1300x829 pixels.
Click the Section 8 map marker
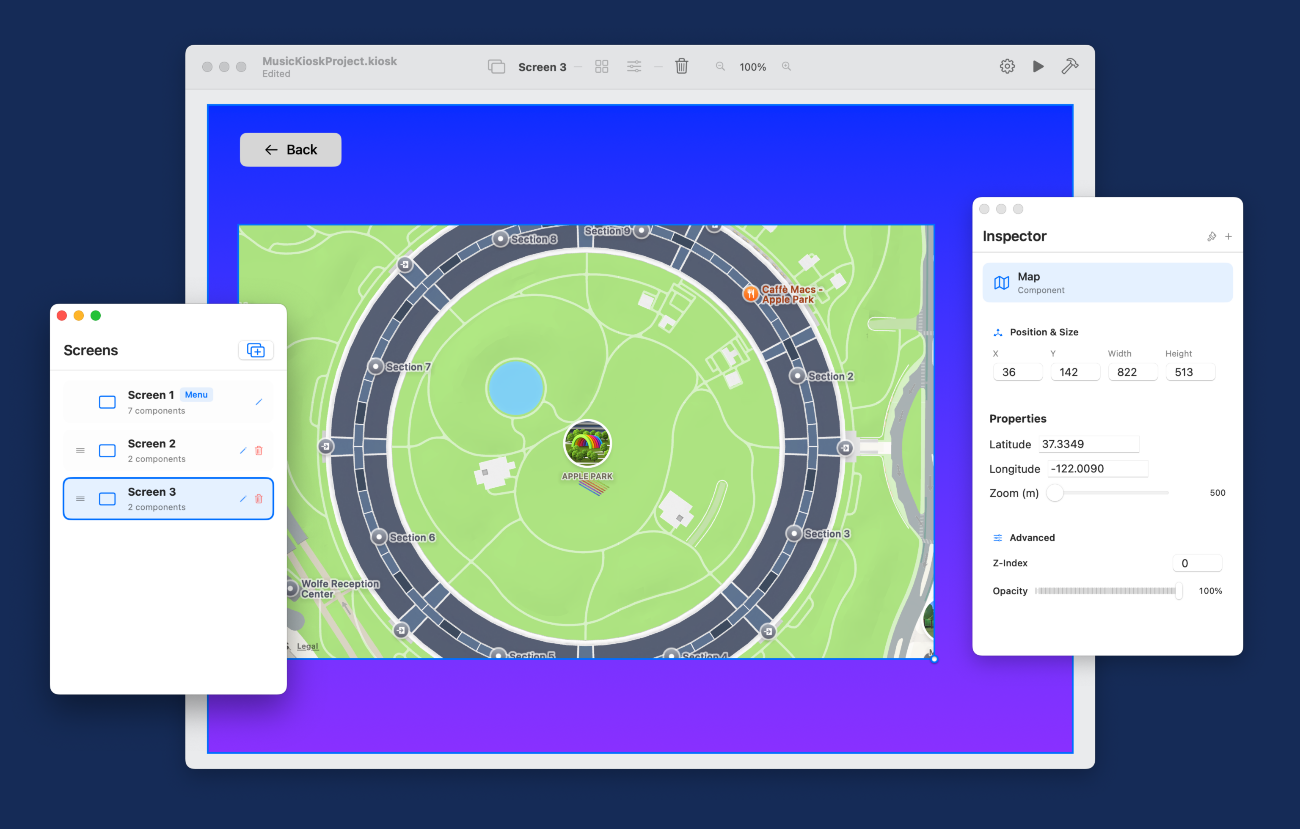pos(501,239)
